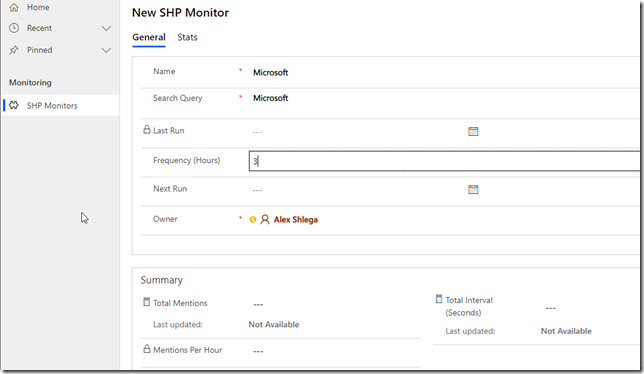Image resolution: width=644 pixels, height=374 pixels.
Task: Click the Next Run date value
Action: coord(257,190)
